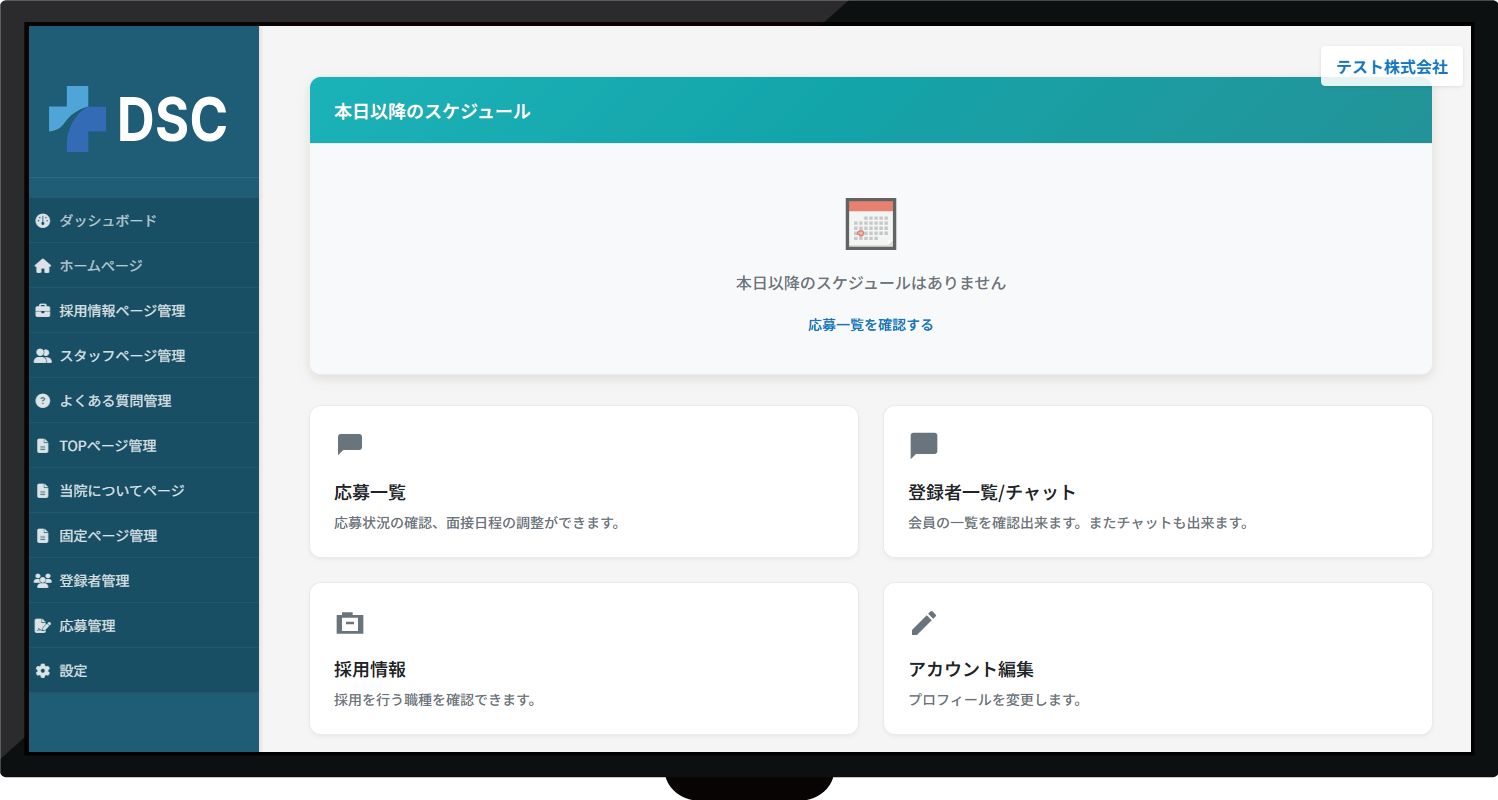Select the question mark icon for よくある質問管理
The width and height of the screenshot is (1498, 800).
pyautogui.click(x=41, y=400)
